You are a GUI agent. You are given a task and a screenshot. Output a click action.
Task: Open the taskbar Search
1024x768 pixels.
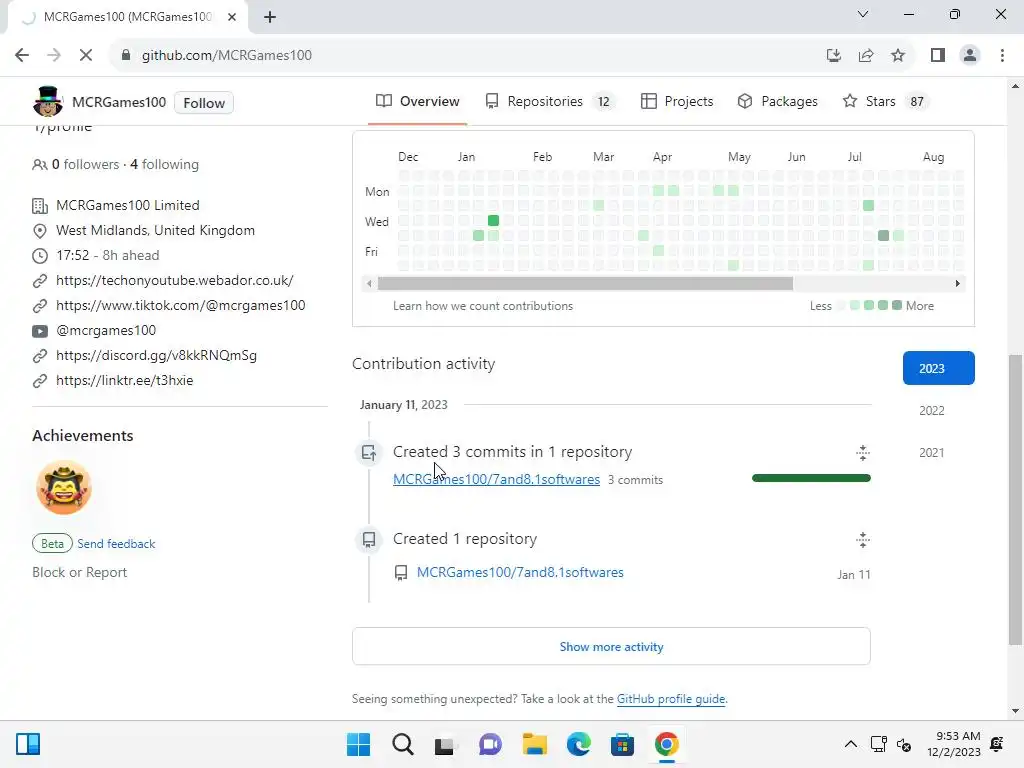403,744
